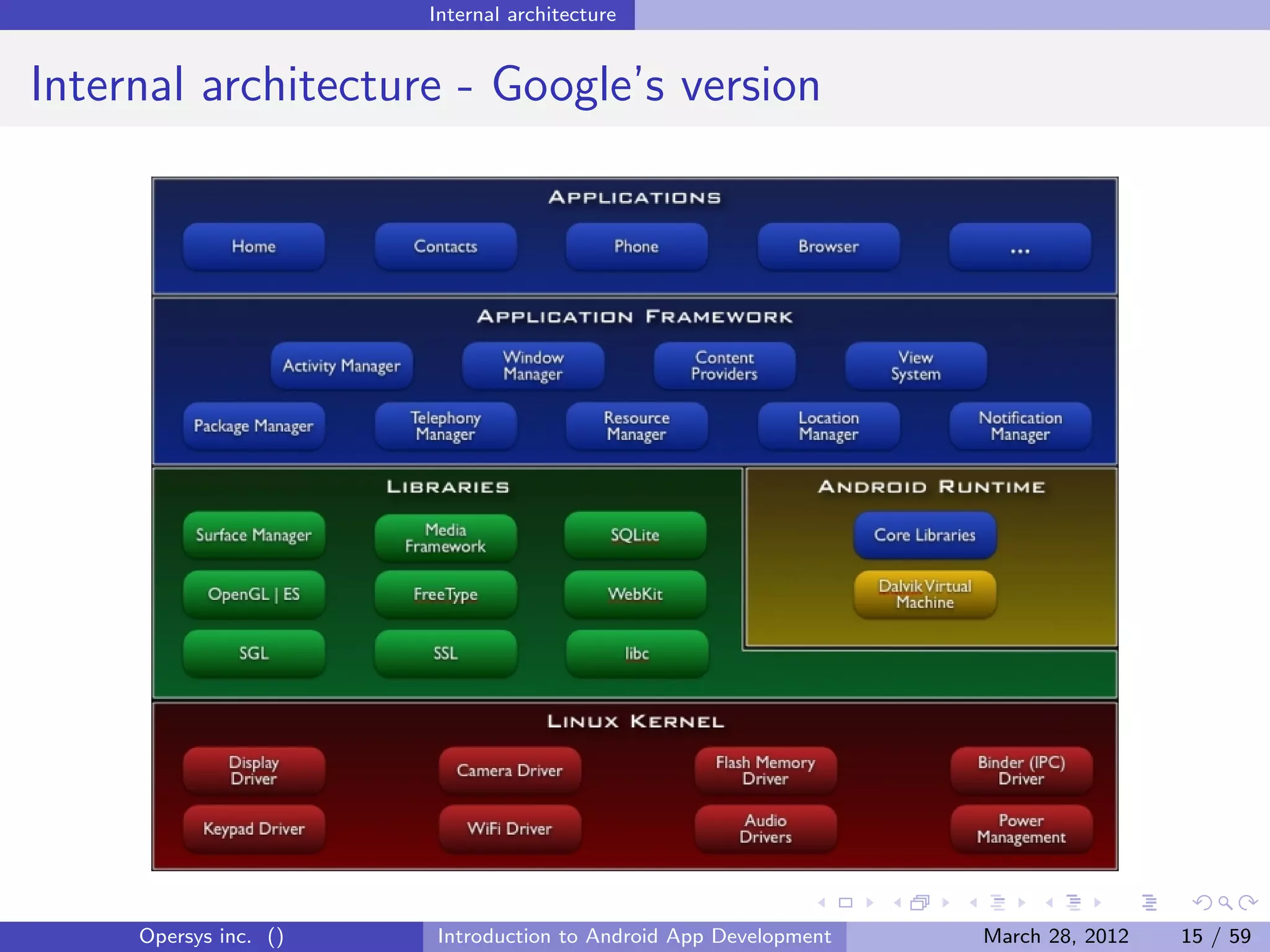Click the SSL library box
Viewport: 1270px width, 952px height.
(x=445, y=653)
